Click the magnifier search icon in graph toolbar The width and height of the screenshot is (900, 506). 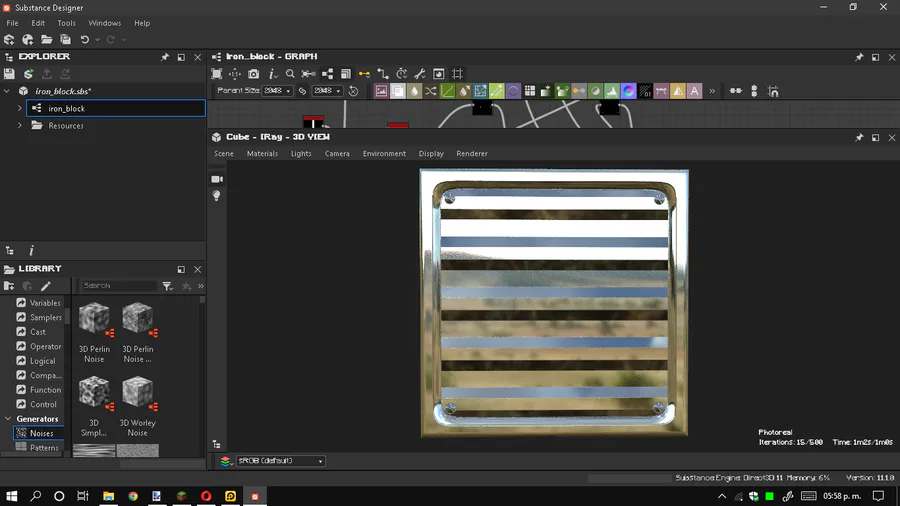290,74
